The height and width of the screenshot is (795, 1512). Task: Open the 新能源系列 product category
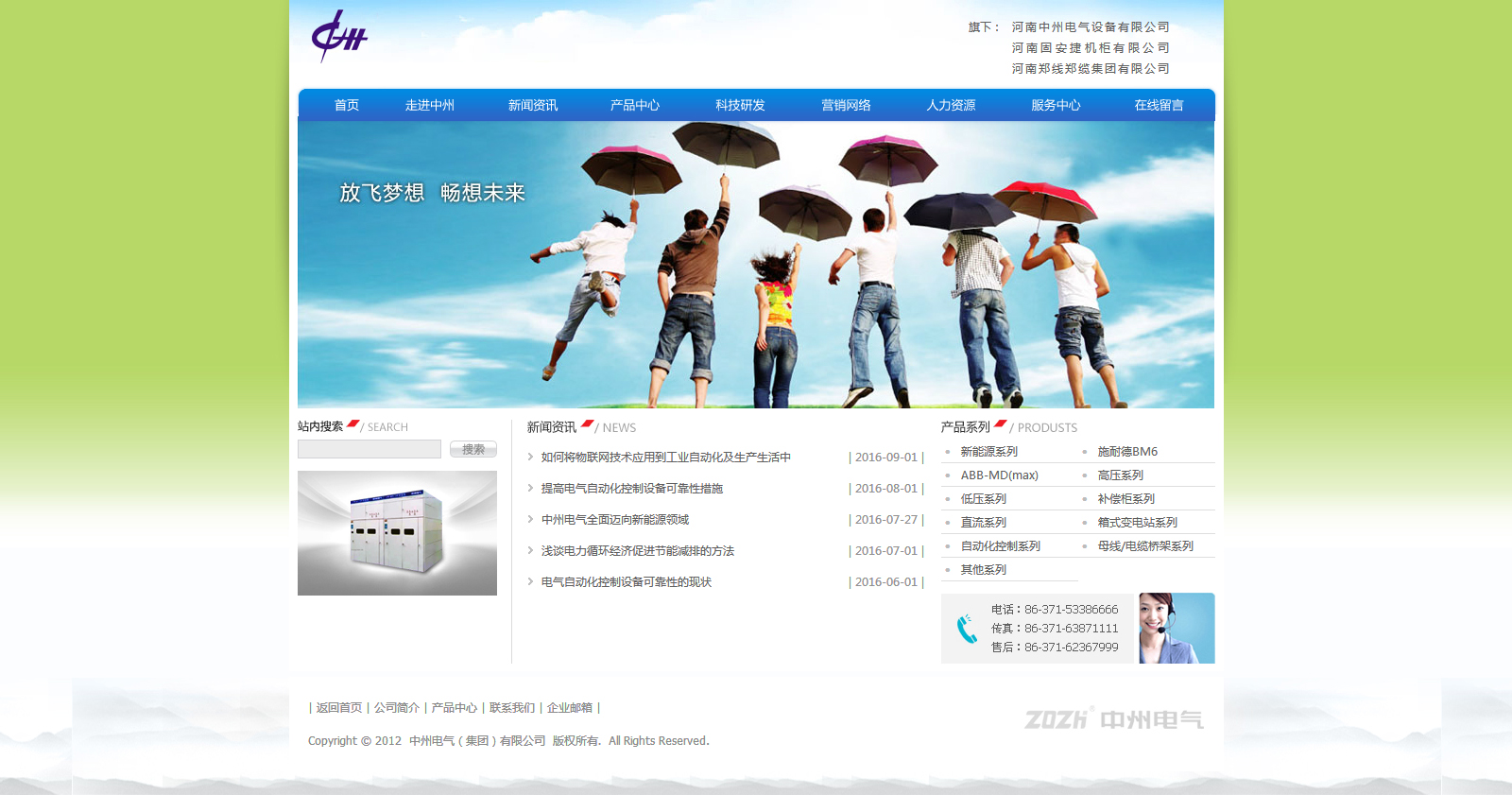[x=988, y=452]
